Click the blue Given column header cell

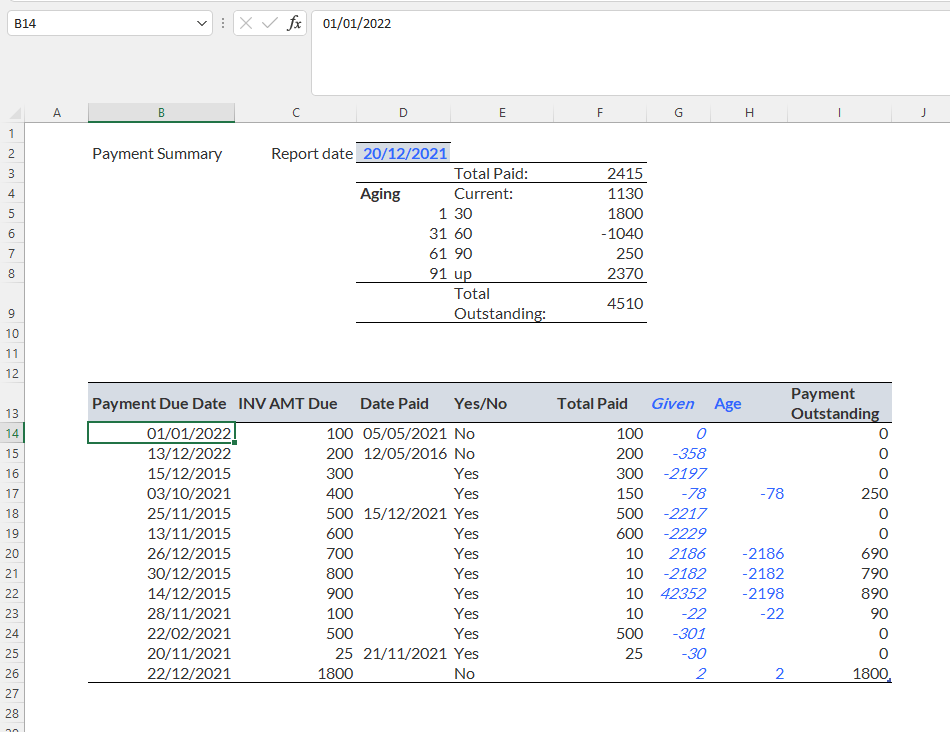(672, 404)
